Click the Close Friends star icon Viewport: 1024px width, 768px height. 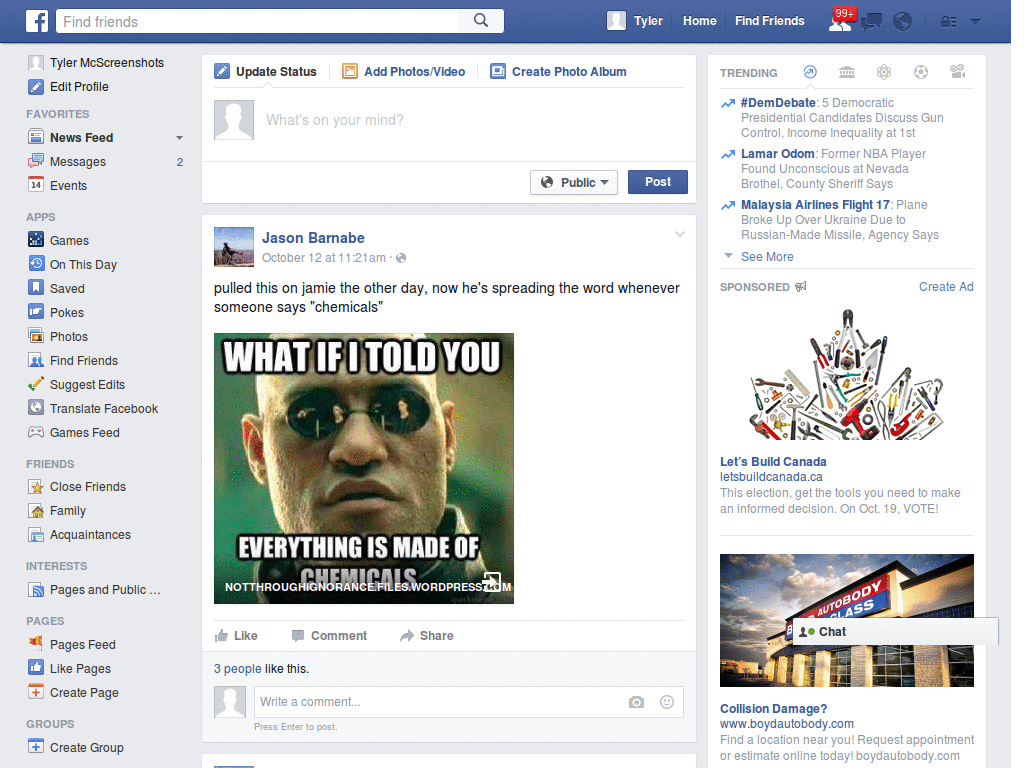point(36,487)
